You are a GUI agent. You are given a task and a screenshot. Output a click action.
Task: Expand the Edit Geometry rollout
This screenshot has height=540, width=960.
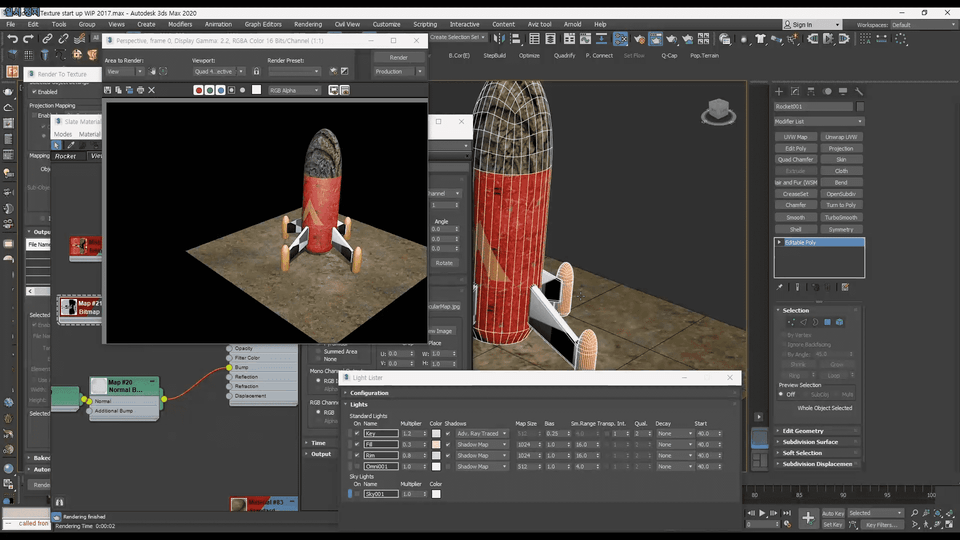[x=804, y=430]
